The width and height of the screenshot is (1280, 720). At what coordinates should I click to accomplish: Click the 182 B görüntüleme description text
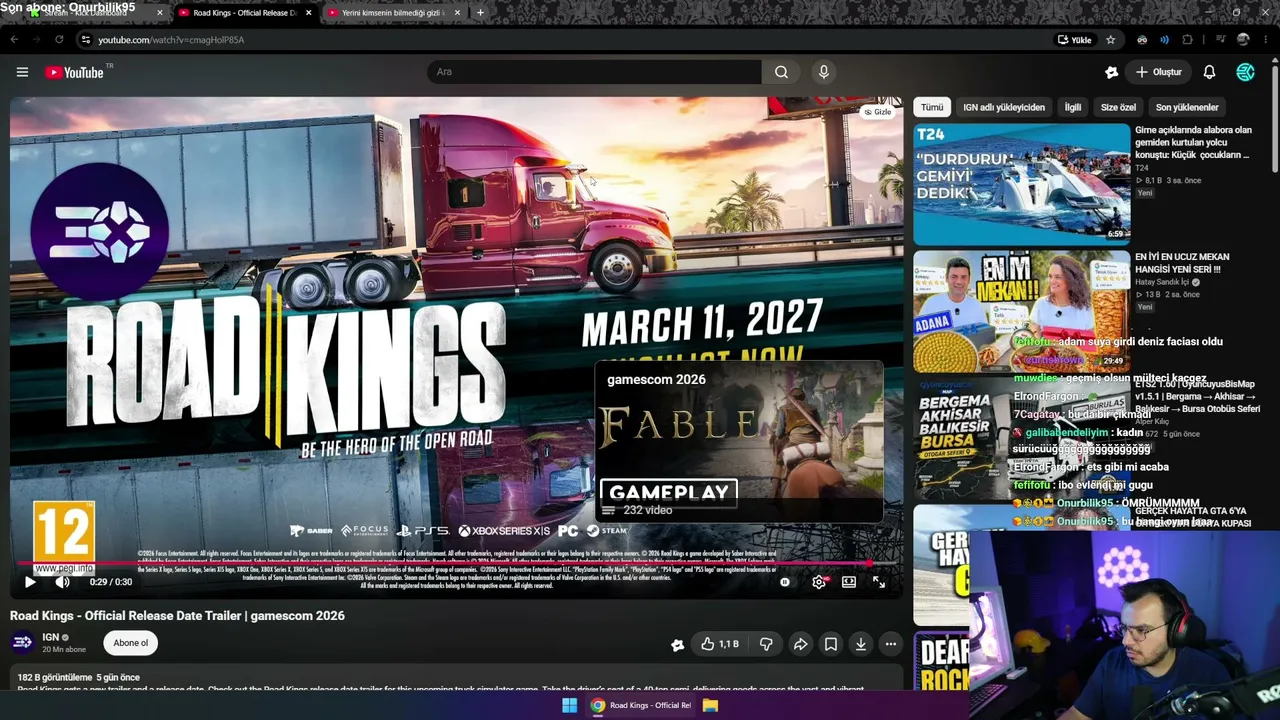coord(79,677)
